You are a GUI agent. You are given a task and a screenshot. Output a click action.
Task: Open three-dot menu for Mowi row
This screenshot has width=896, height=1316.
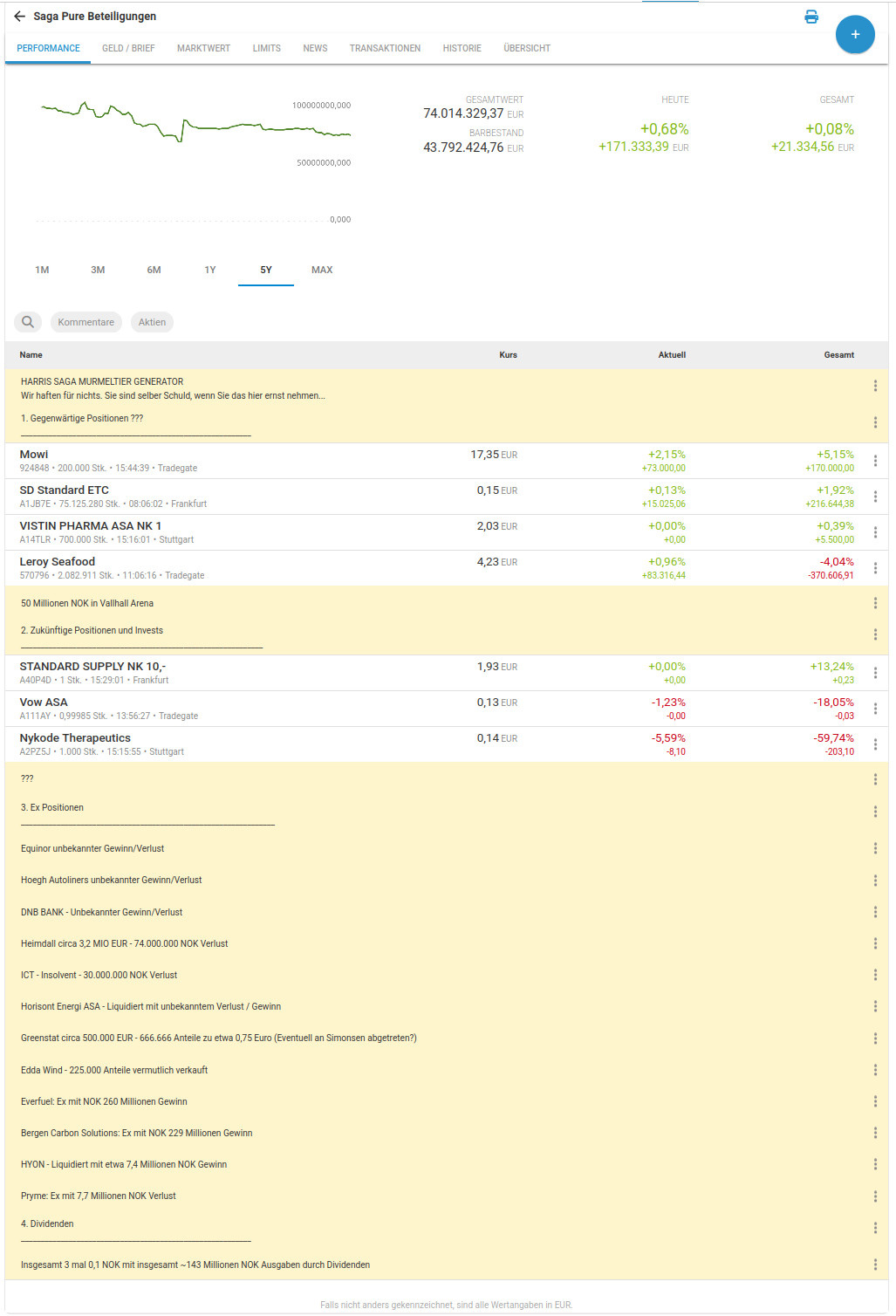coord(875,461)
